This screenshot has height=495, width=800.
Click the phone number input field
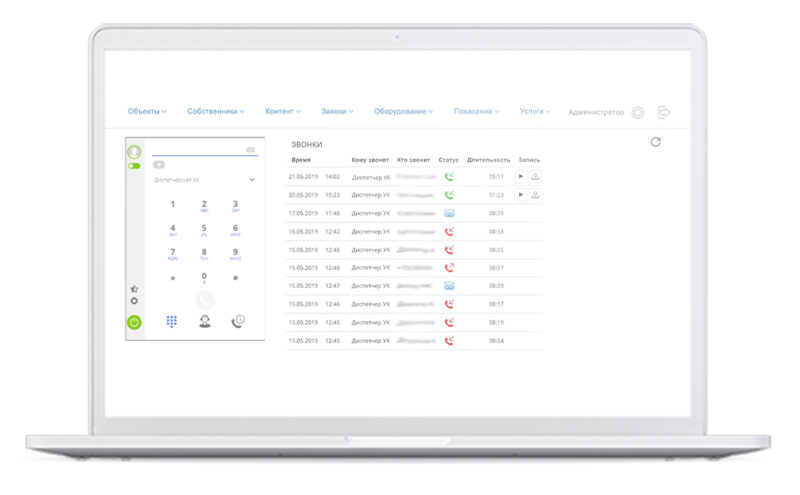tap(197, 150)
